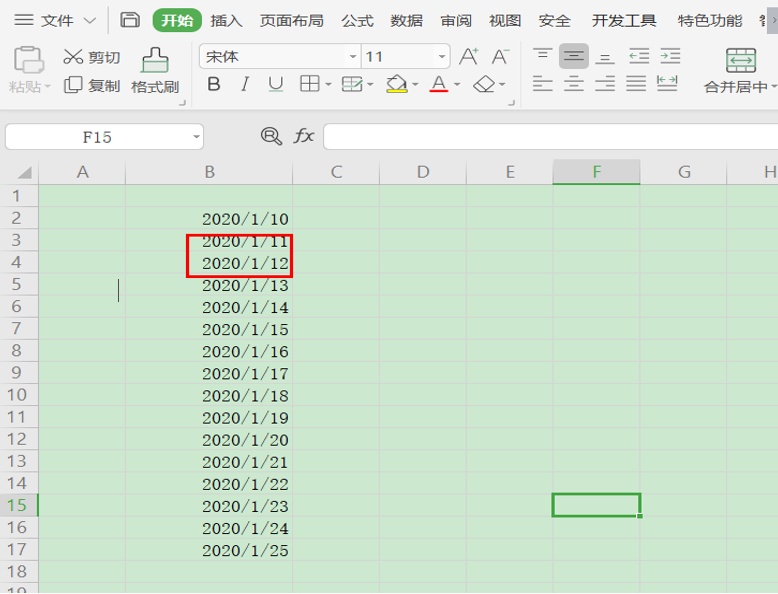
Task: Toggle underline formatting
Action: (276, 84)
